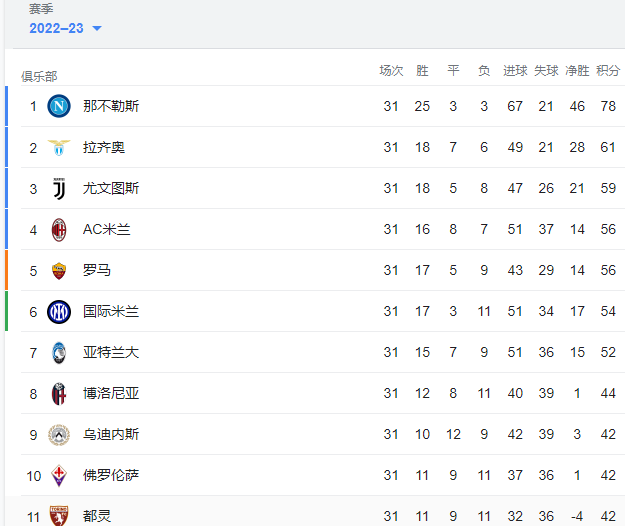
Task: Select the 积分 column header
Action: (x=608, y=71)
